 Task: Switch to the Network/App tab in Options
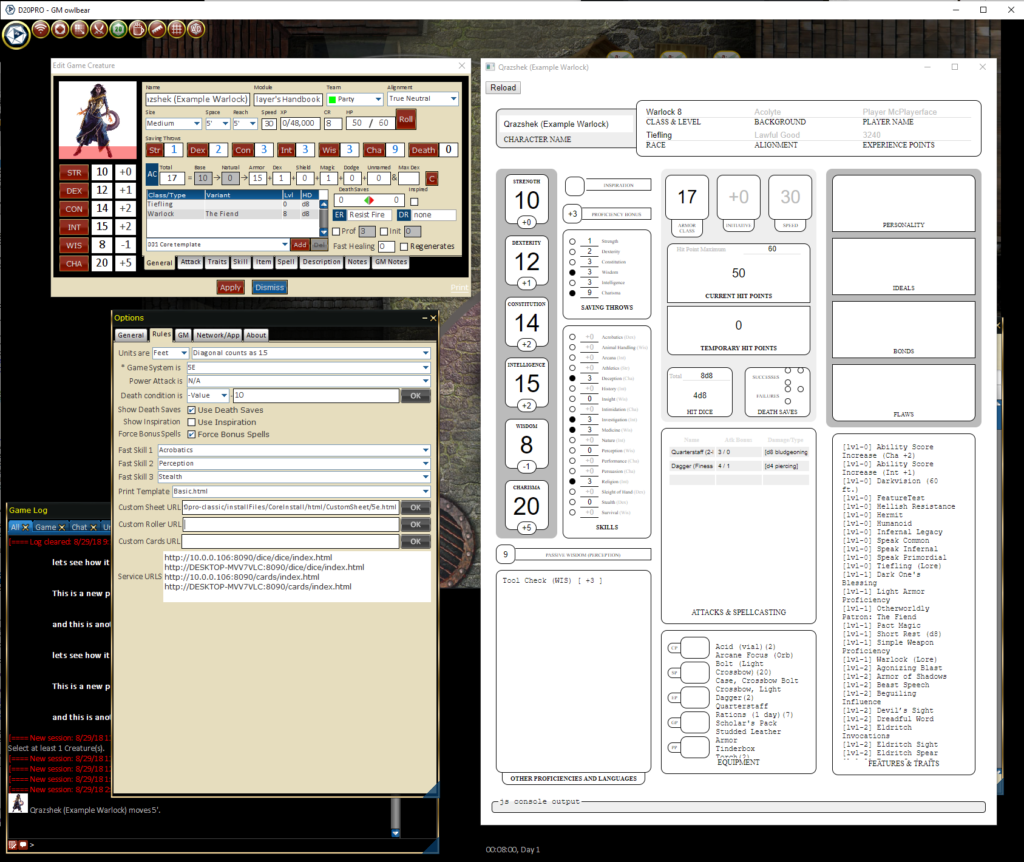[218, 335]
